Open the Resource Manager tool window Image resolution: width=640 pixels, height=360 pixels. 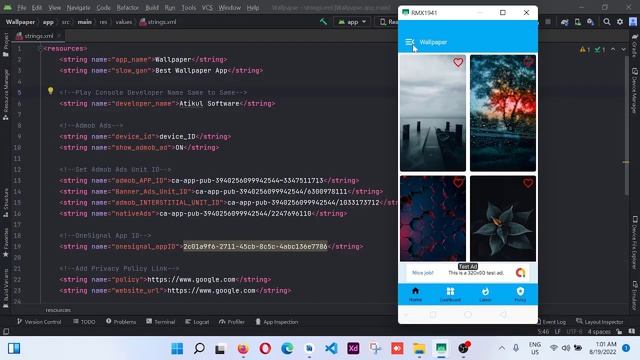6,94
